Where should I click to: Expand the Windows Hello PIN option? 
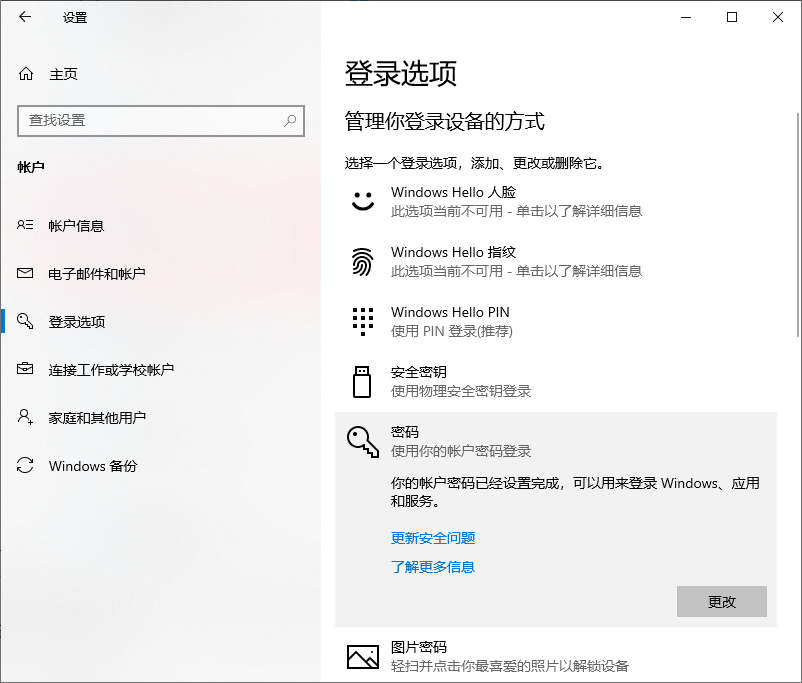(x=500, y=320)
